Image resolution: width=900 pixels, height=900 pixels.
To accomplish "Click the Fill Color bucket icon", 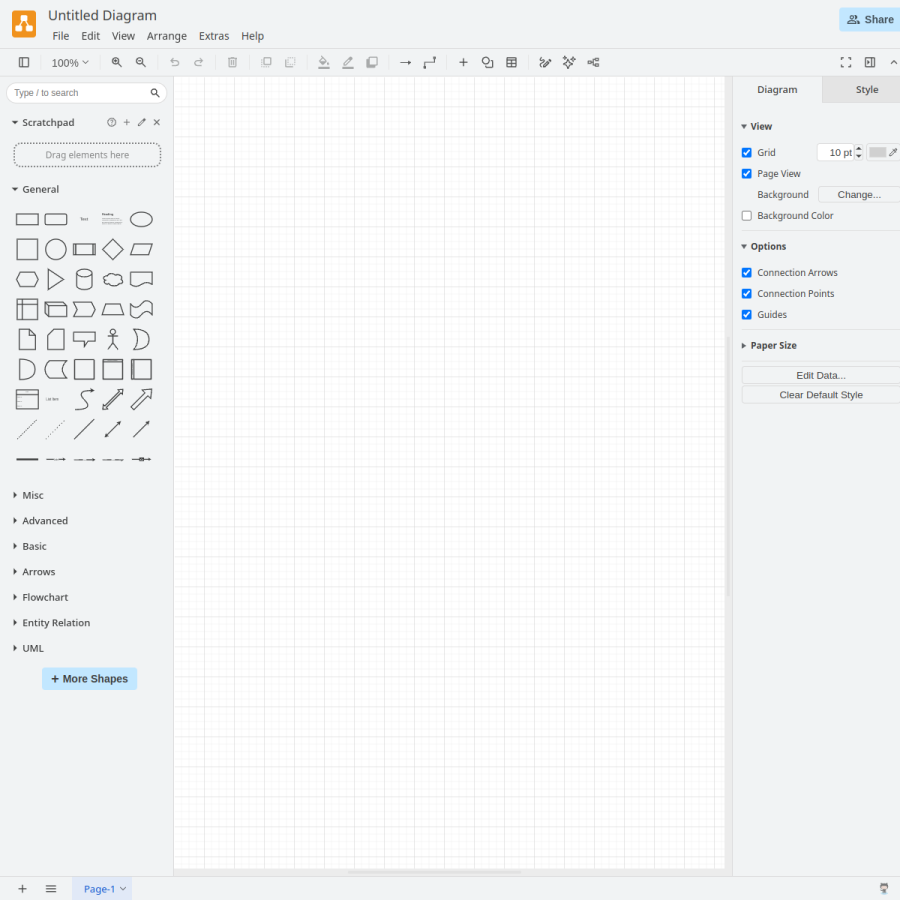I will (324, 63).
